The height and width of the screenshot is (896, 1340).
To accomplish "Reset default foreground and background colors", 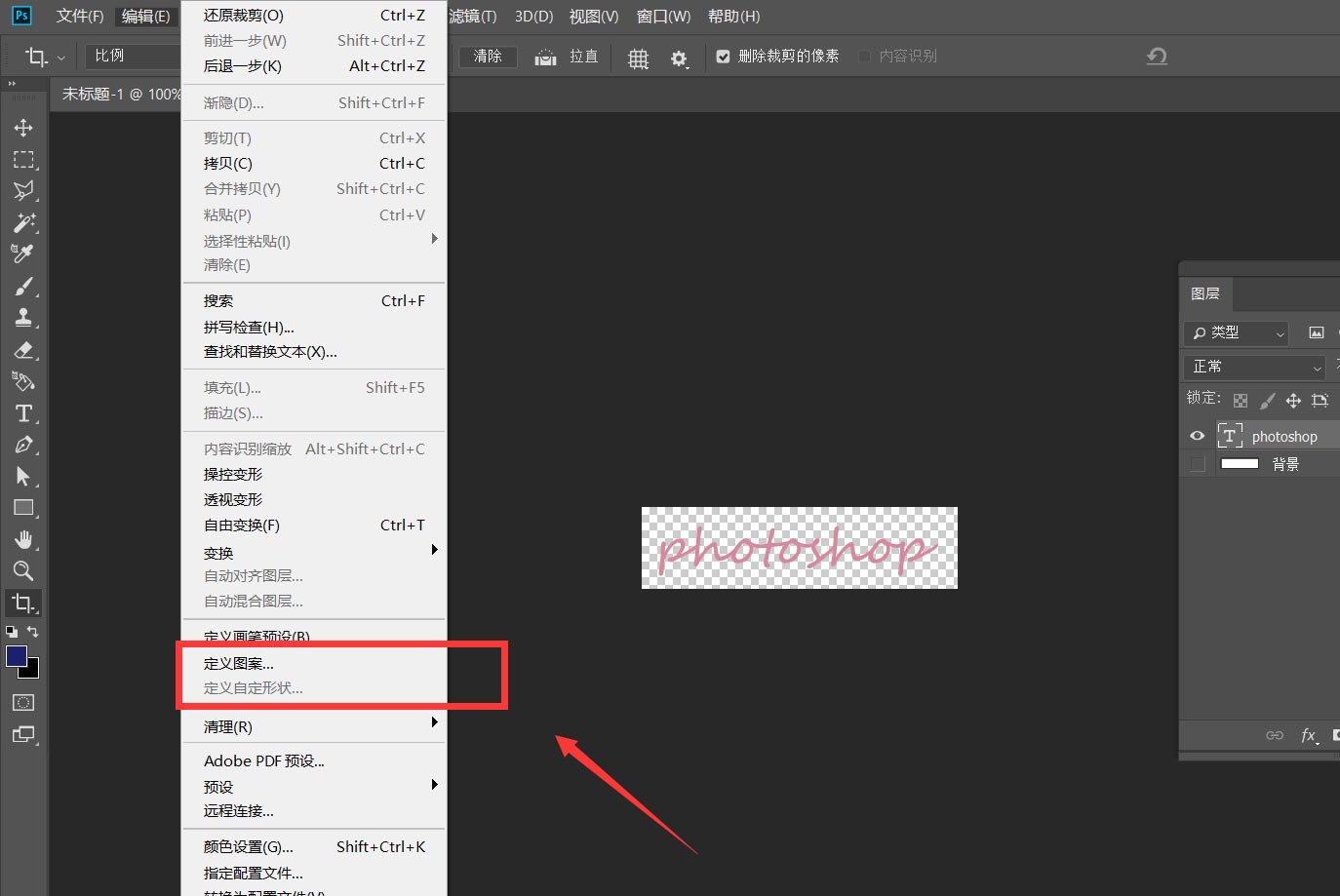I will coord(12,632).
